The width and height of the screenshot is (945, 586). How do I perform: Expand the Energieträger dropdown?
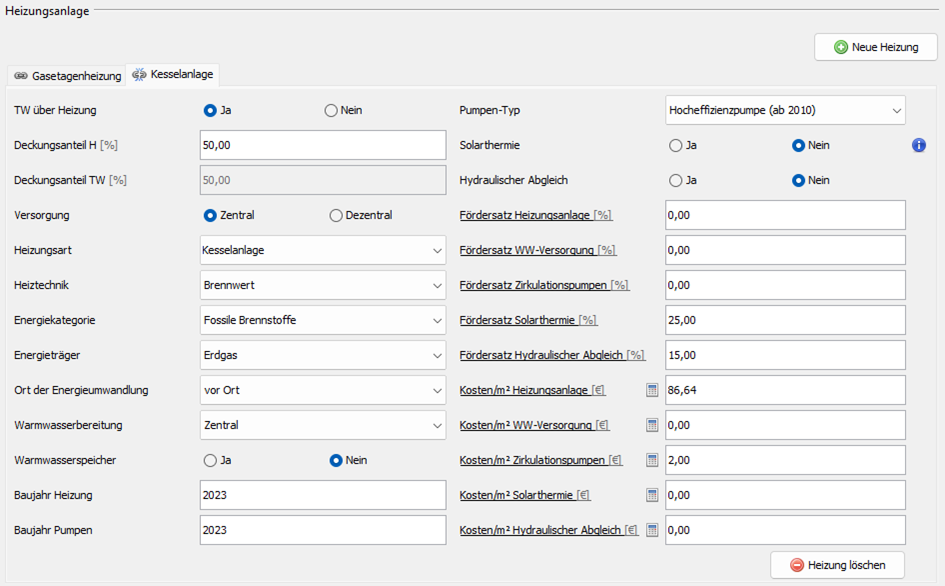pos(323,355)
